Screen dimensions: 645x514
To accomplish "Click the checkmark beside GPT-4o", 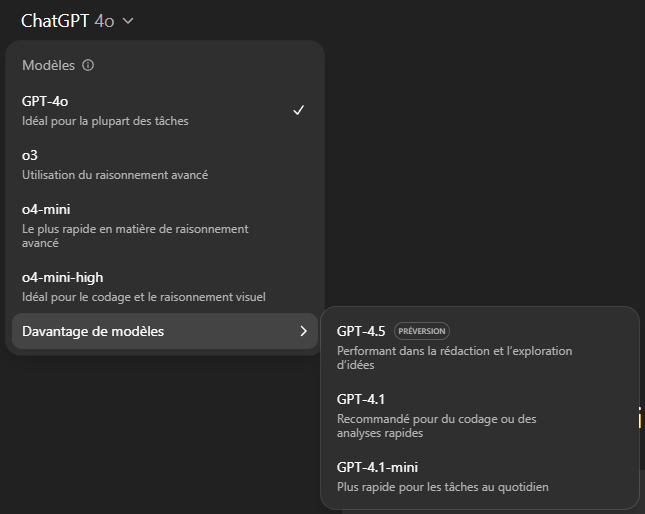I will [x=299, y=110].
